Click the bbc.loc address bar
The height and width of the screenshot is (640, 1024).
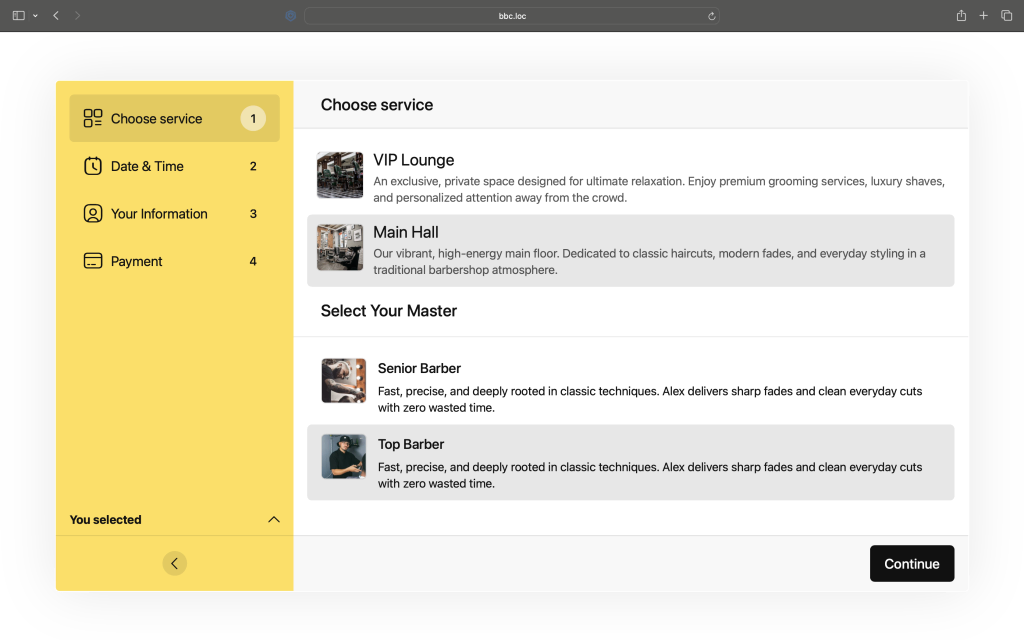(512, 16)
